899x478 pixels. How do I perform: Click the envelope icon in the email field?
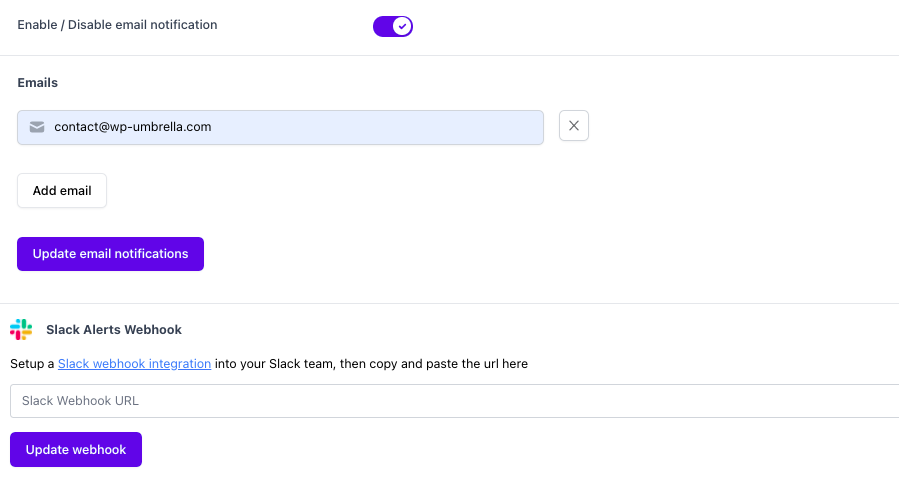click(x=37, y=127)
